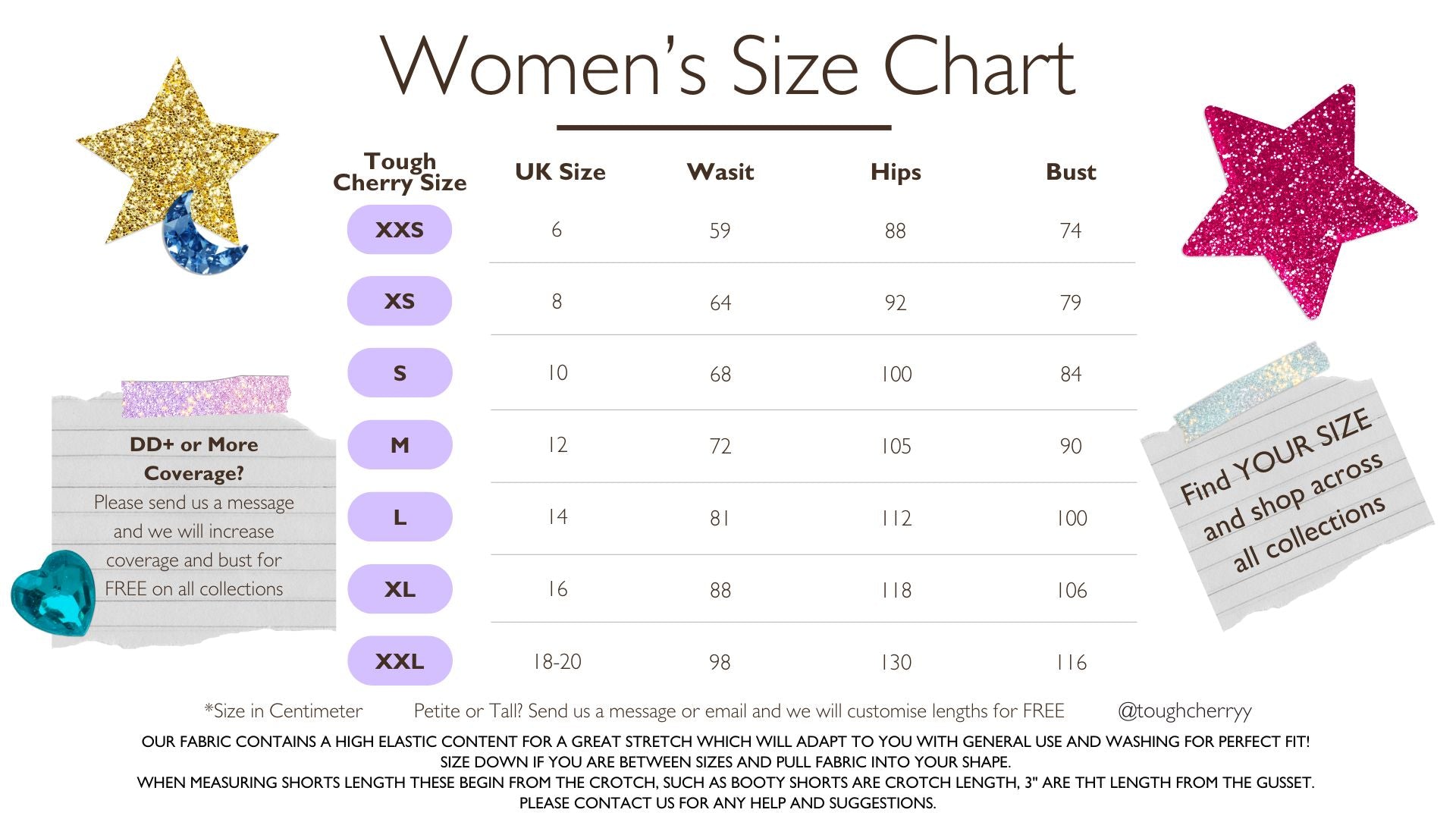
Task: Click the purple glitter tape strip
Action: pyautogui.click(x=206, y=396)
